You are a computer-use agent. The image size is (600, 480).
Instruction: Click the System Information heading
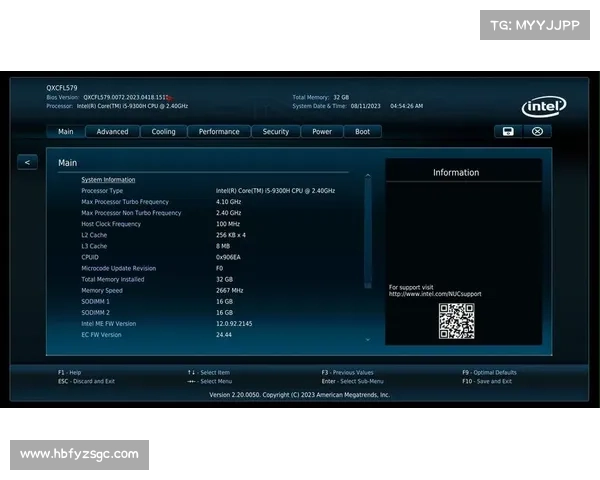point(108,180)
